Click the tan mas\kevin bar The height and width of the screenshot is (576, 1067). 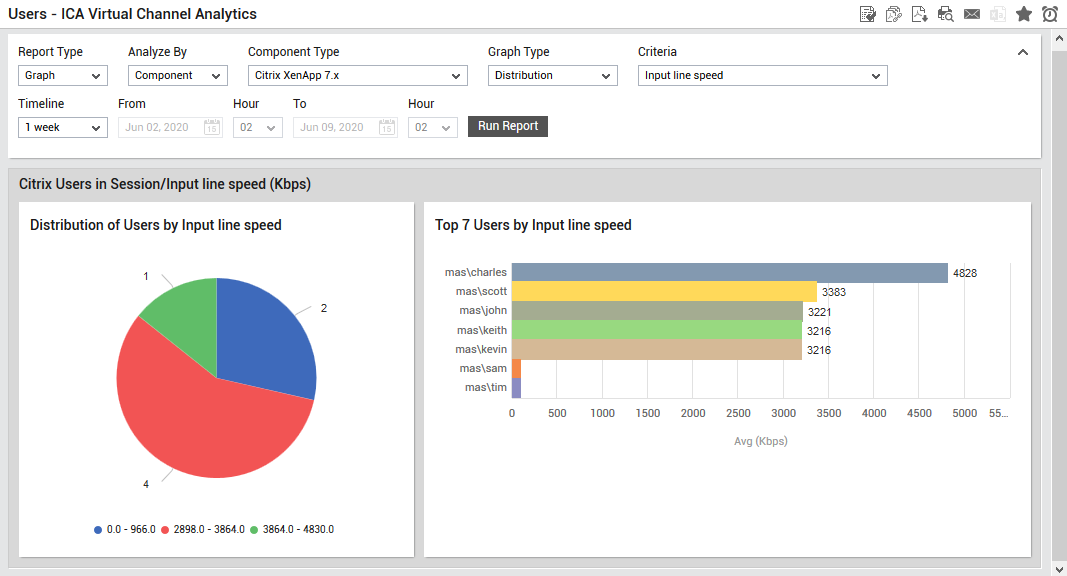pyautogui.click(x=657, y=350)
